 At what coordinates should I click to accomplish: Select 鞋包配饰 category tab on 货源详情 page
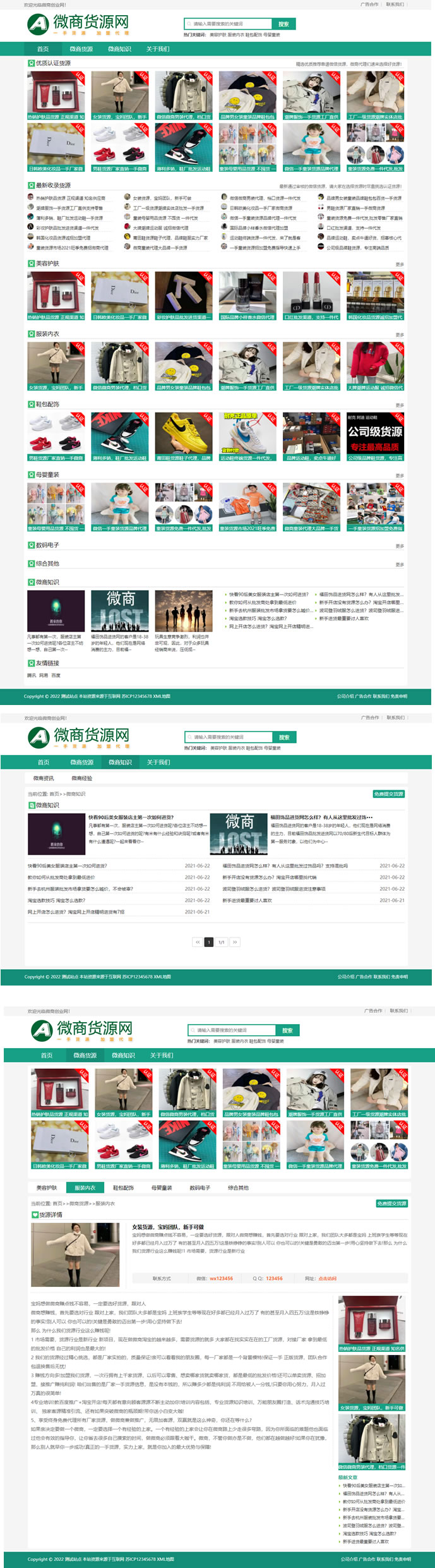point(123,1188)
